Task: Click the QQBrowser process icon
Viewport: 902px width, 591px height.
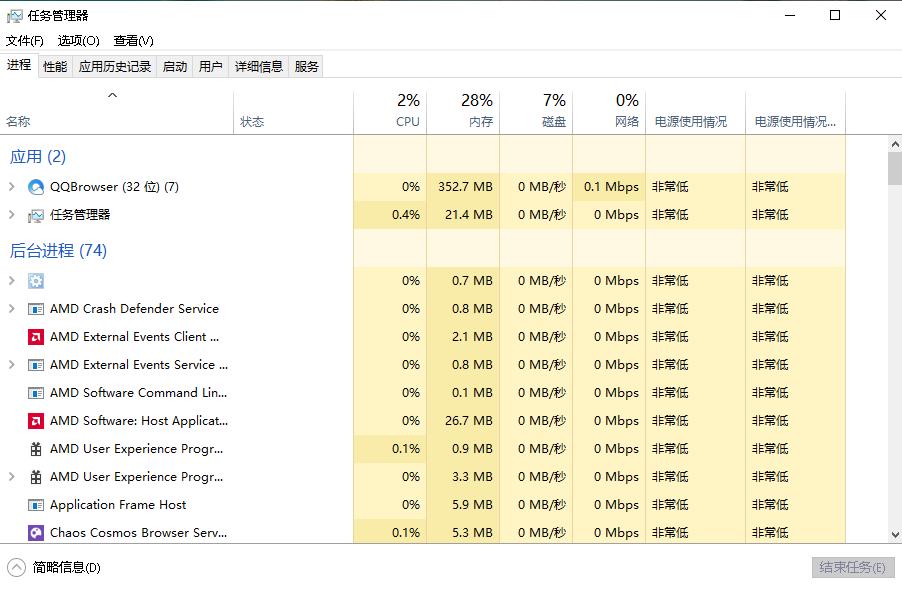Action: coord(38,186)
